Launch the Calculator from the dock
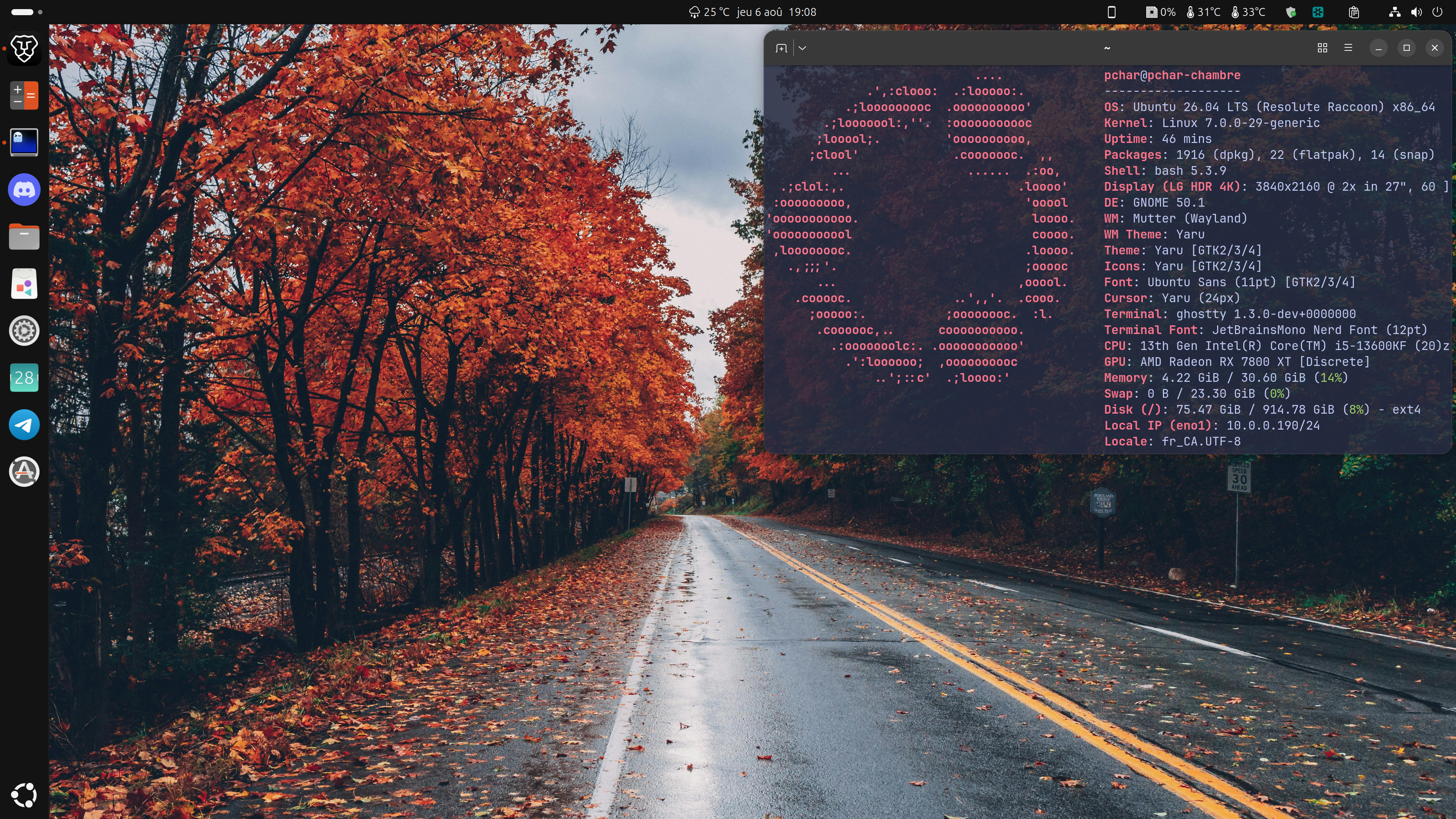This screenshot has width=1456, height=819. (x=24, y=95)
